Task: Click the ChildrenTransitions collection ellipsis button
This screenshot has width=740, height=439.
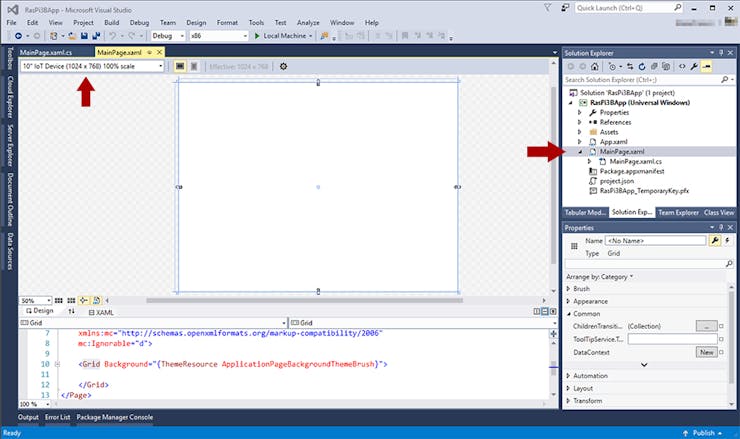Action: 706,326
